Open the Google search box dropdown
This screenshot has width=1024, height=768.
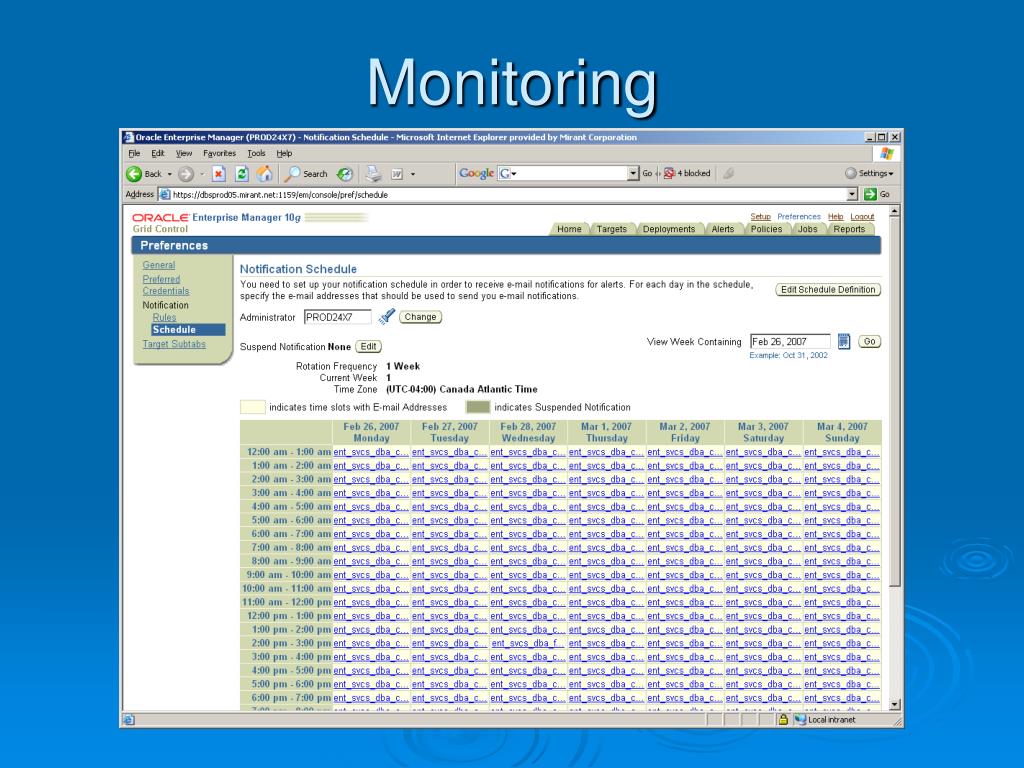coord(633,173)
